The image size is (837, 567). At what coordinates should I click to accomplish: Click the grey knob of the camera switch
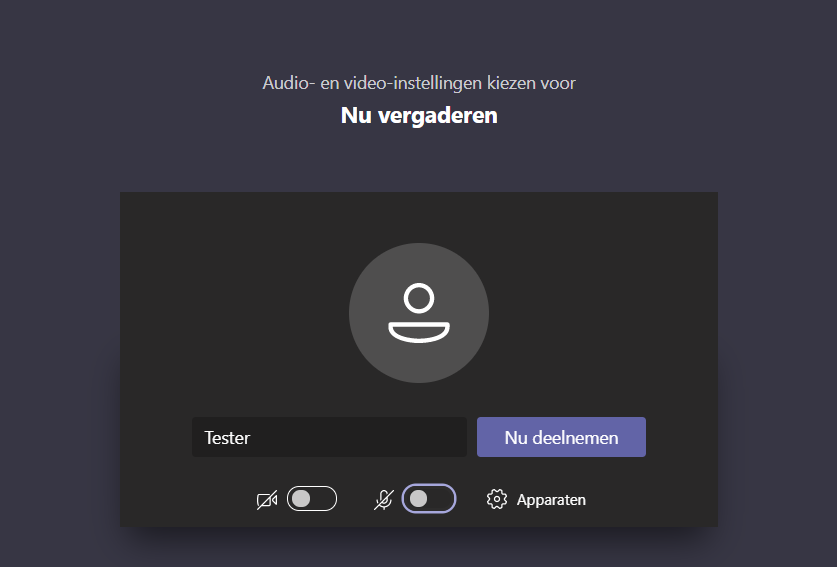pyautogui.click(x=302, y=499)
